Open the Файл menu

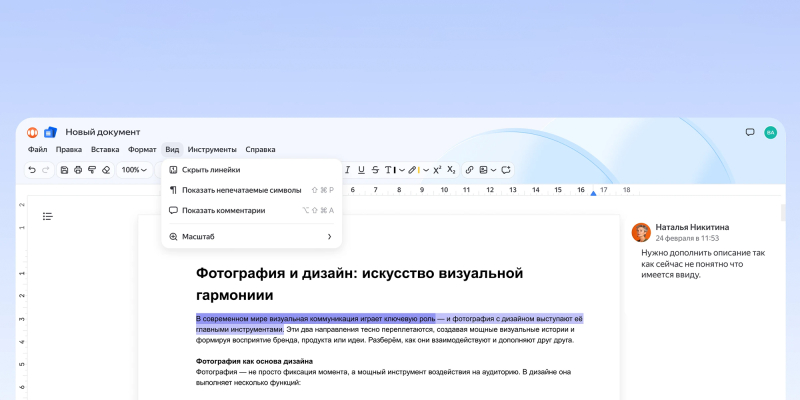pyautogui.click(x=37, y=149)
